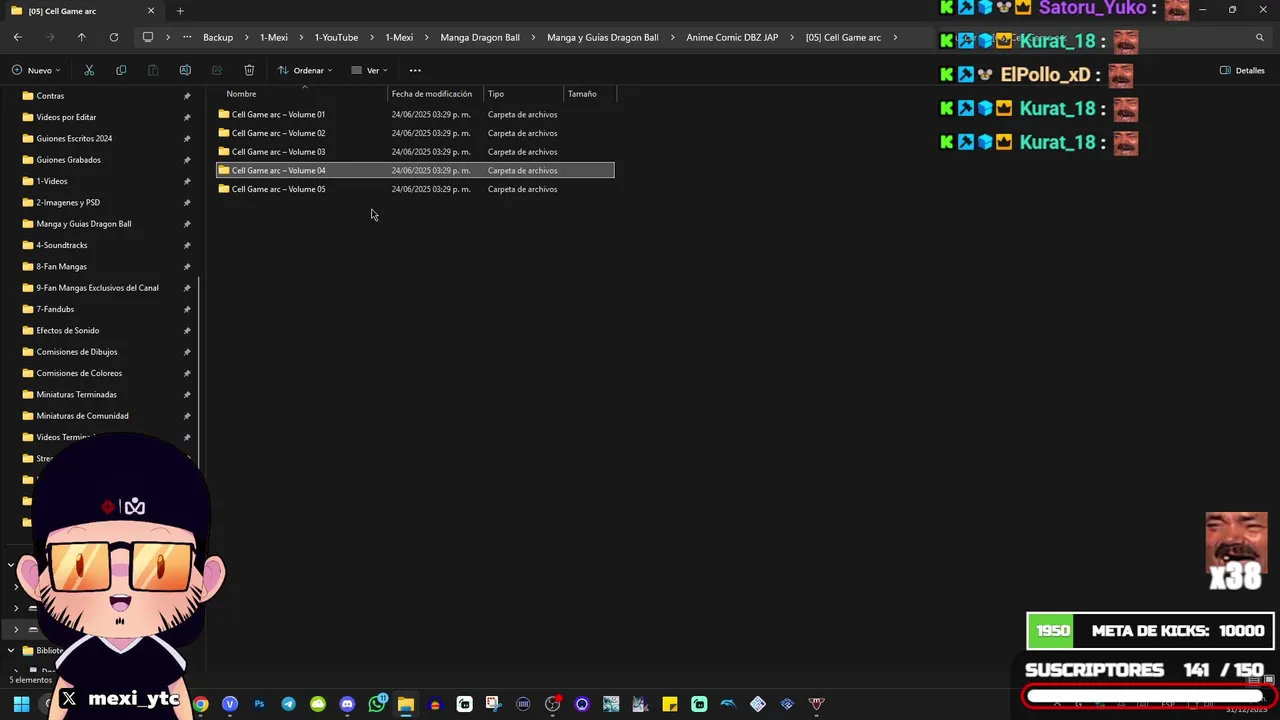Expand breadcrumb chevron after Manga Dragon Ball
Screen dimensions: 1280x720
tap(533, 38)
